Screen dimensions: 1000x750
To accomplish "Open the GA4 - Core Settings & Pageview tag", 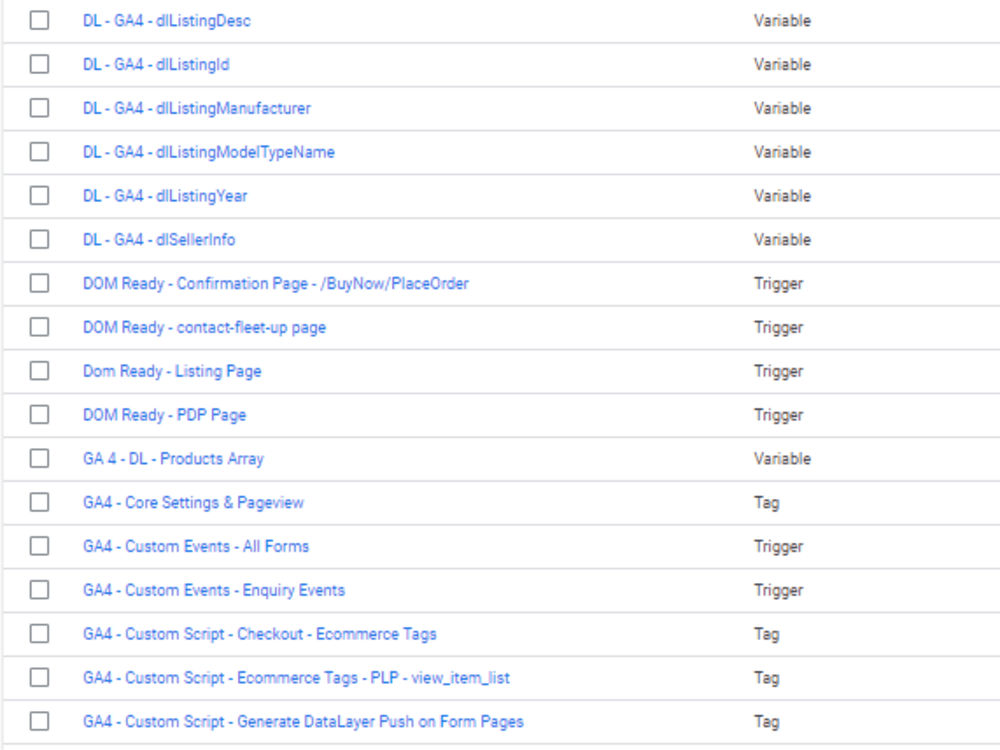I will 193,503.
